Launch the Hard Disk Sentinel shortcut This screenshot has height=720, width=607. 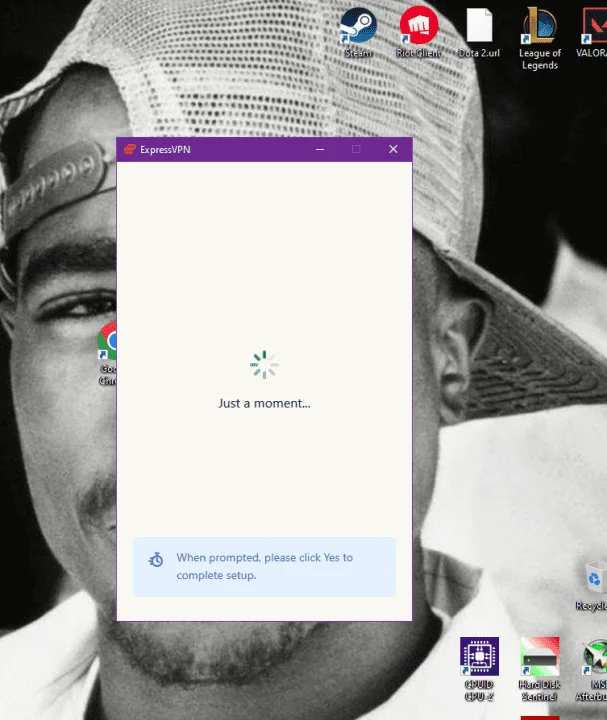[x=540, y=669]
